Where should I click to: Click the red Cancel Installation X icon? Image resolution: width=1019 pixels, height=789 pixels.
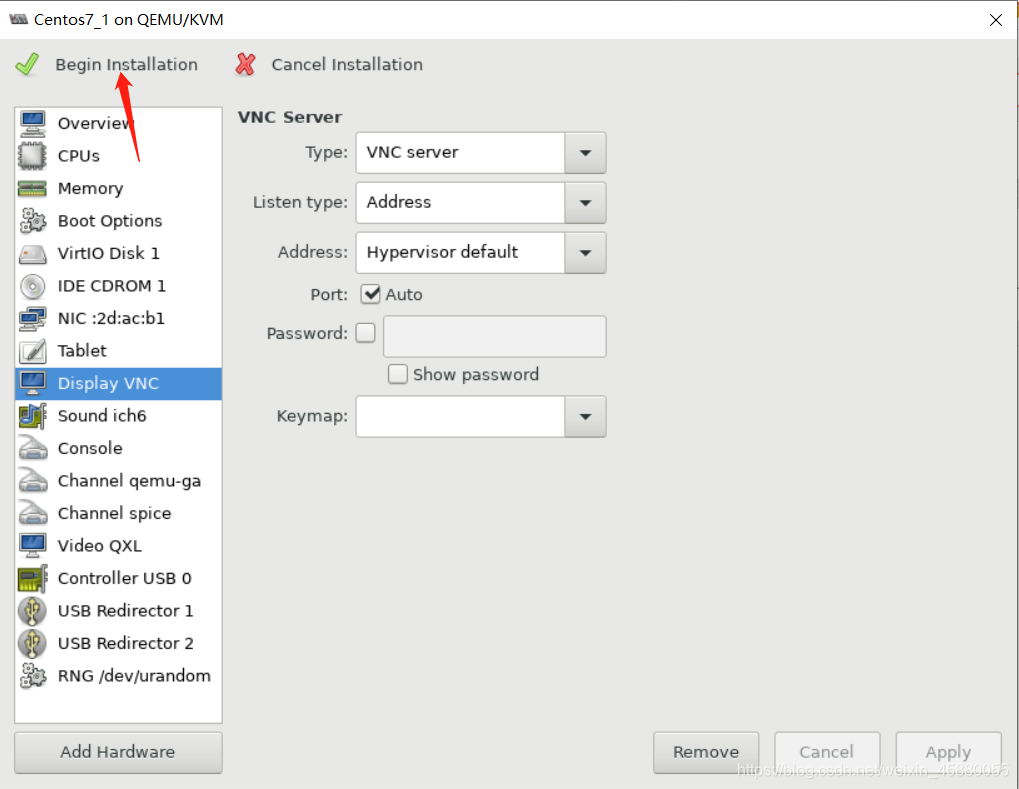(246, 64)
